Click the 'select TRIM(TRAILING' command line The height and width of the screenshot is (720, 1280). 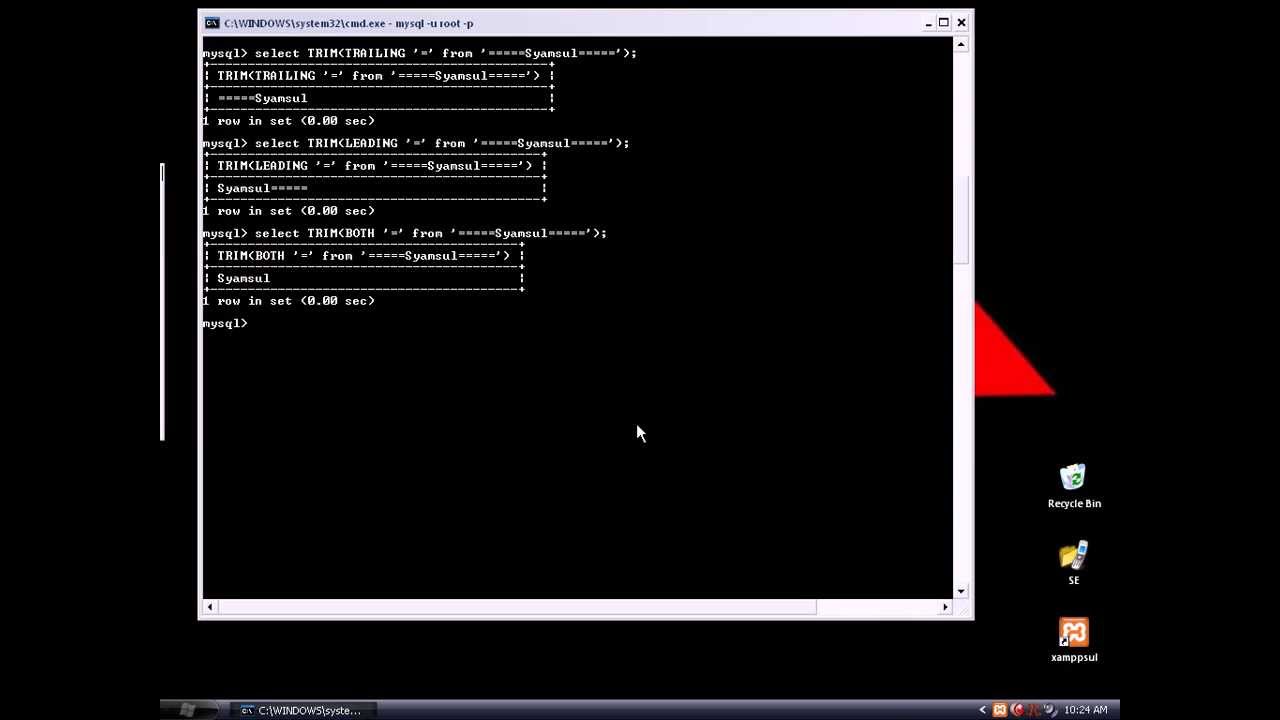[420, 53]
